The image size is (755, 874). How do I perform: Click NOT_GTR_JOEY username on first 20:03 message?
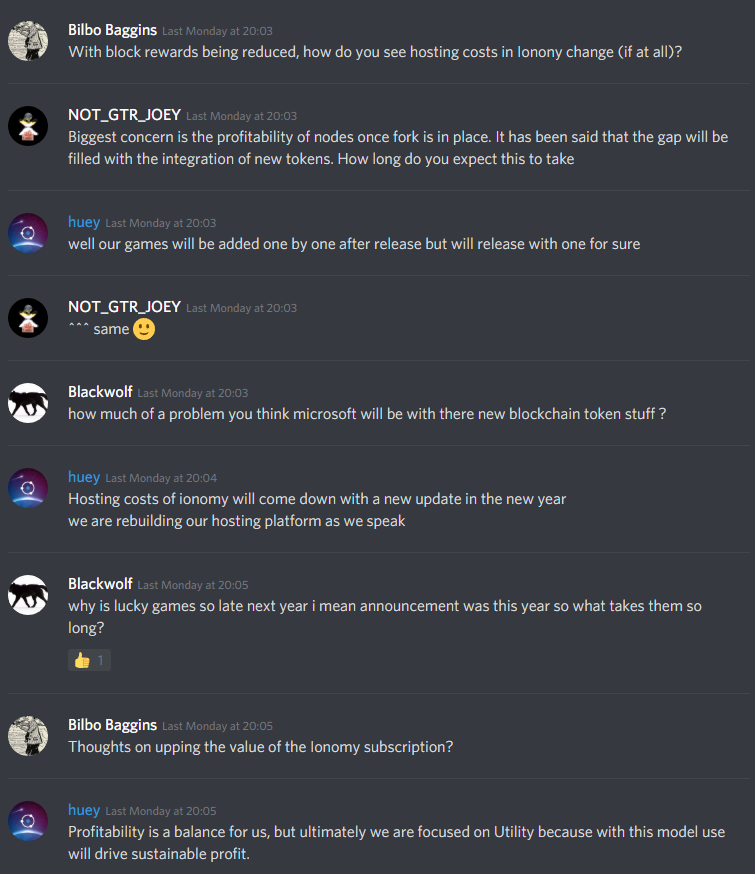coord(124,115)
